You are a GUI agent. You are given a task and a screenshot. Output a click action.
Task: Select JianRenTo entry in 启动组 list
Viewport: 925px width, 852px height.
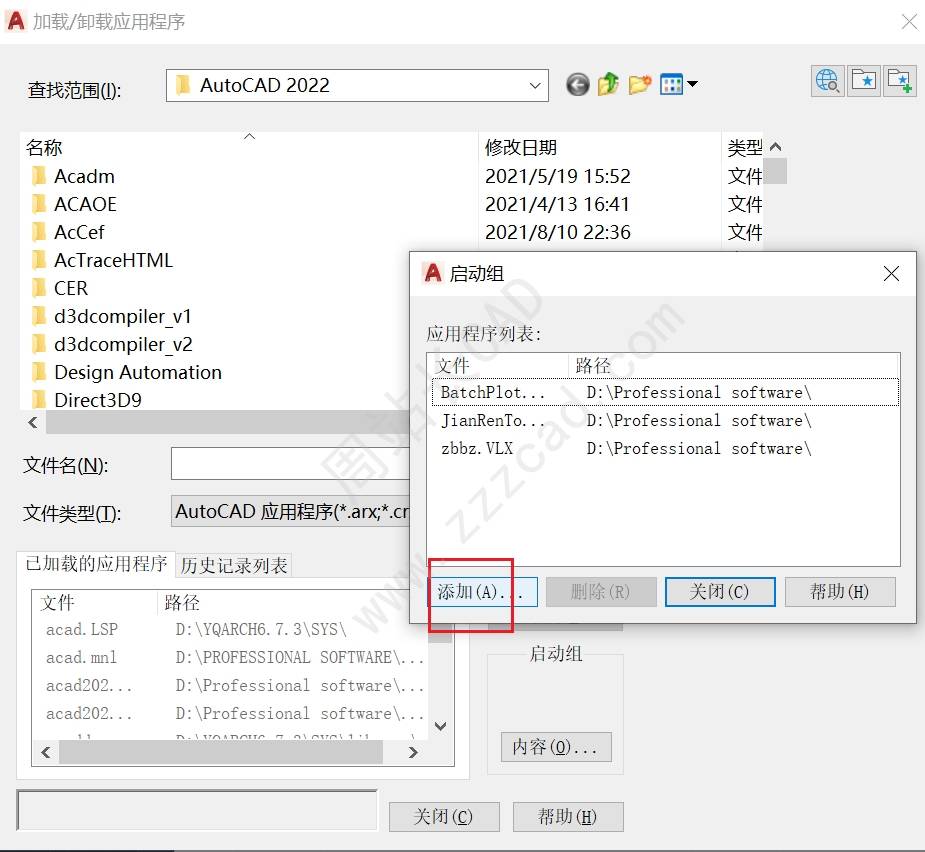pyautogui.click(x=665, y=420)
